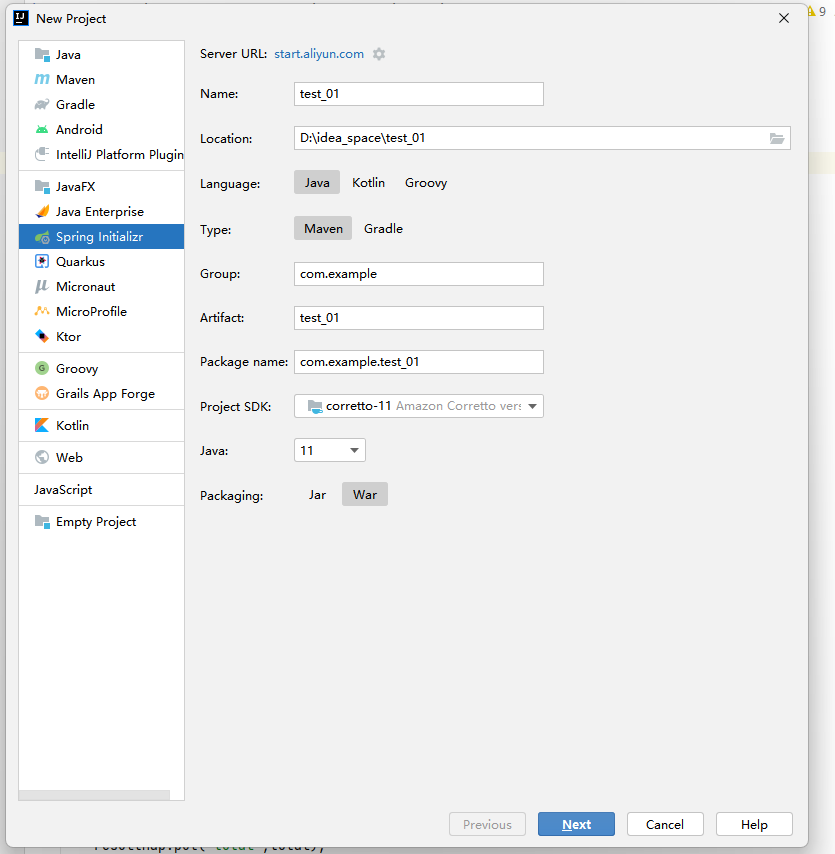Set packaging to War
The width and height of the screenshot is (835, 854).
pyautogui.click(x=365, y=494)
